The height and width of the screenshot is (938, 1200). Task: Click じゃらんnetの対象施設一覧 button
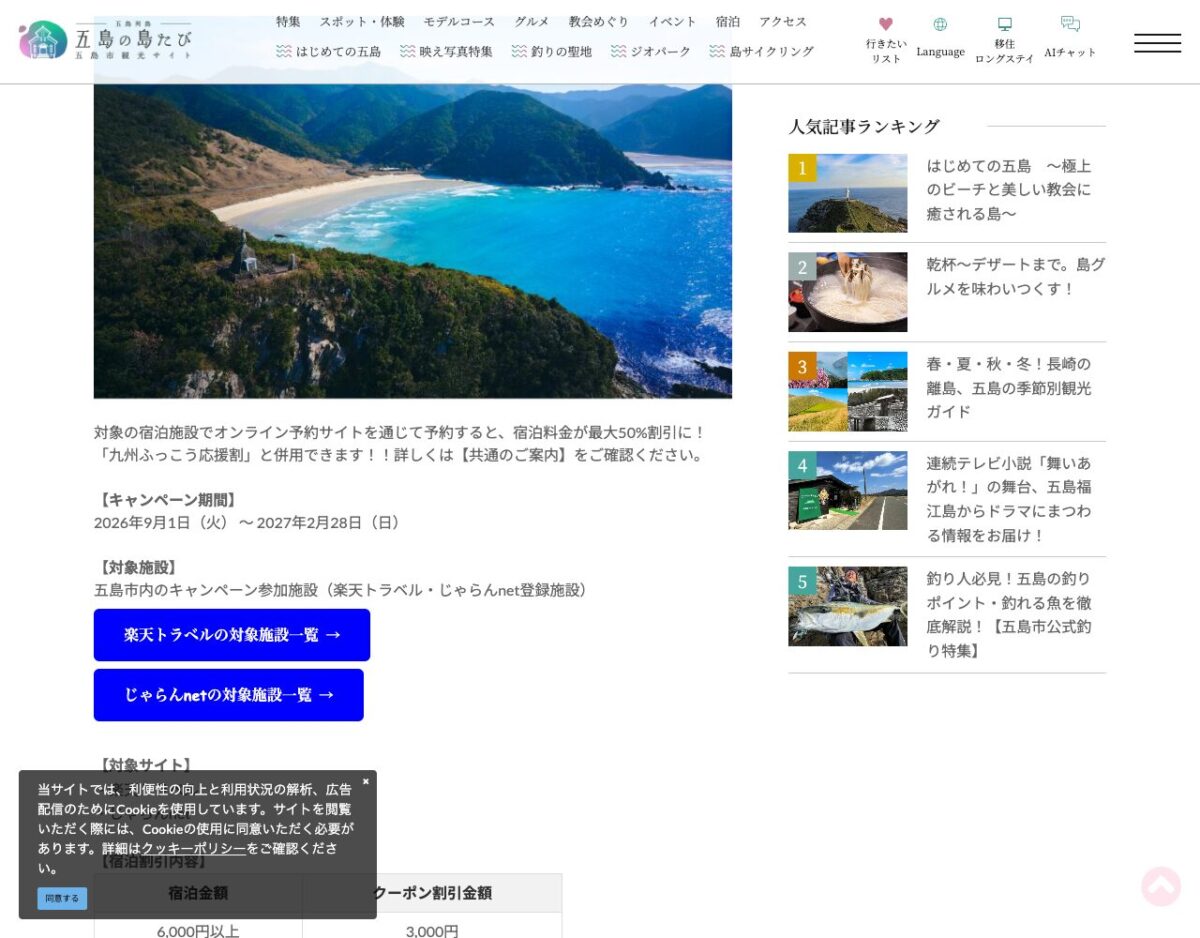point(229,695)
